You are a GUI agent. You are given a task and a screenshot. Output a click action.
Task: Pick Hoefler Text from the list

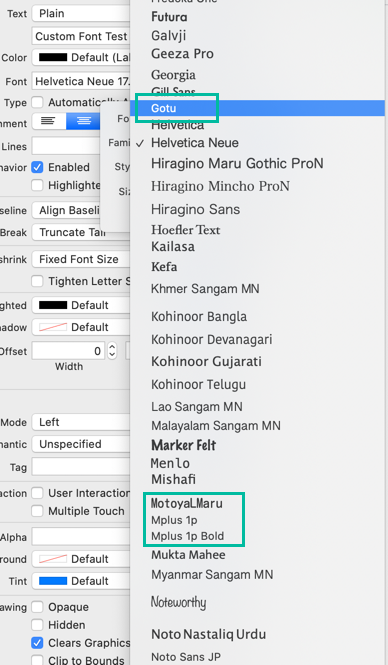tap(186, 230)
